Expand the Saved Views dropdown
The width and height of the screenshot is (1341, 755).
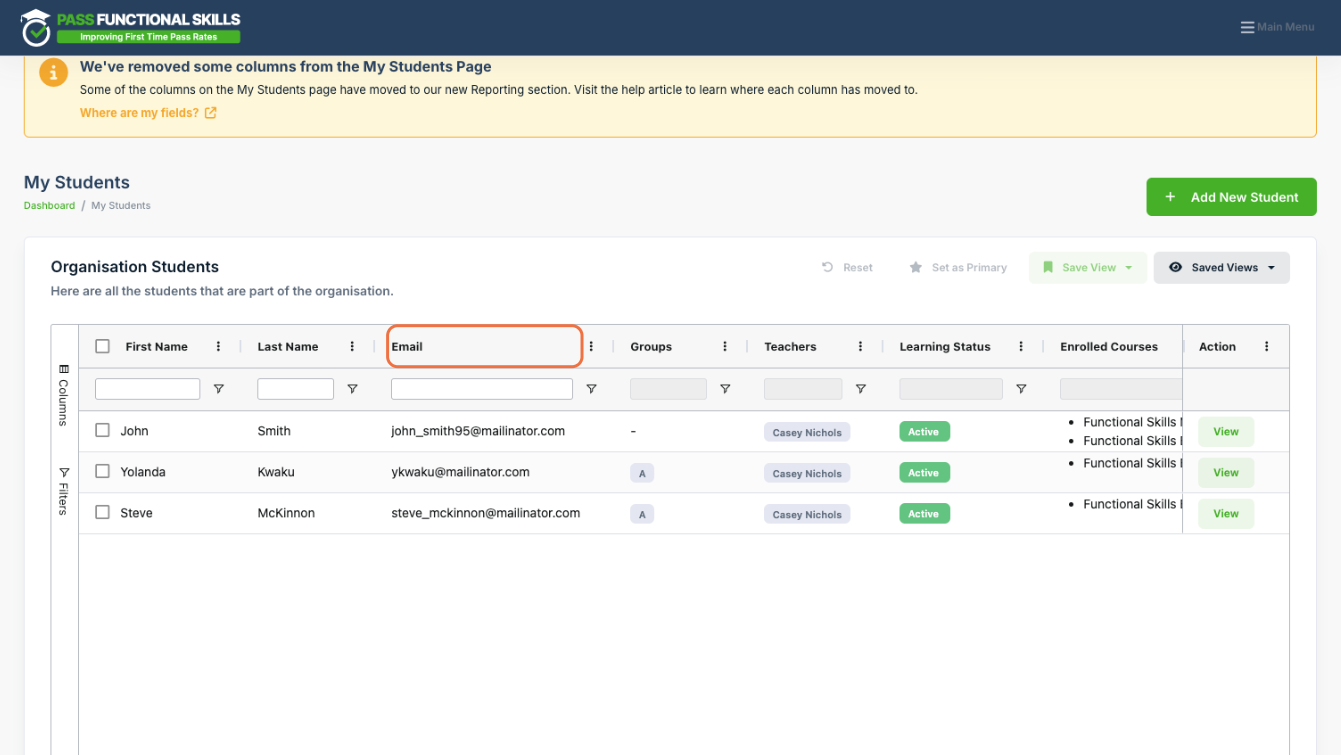[x=1221, y=268]
